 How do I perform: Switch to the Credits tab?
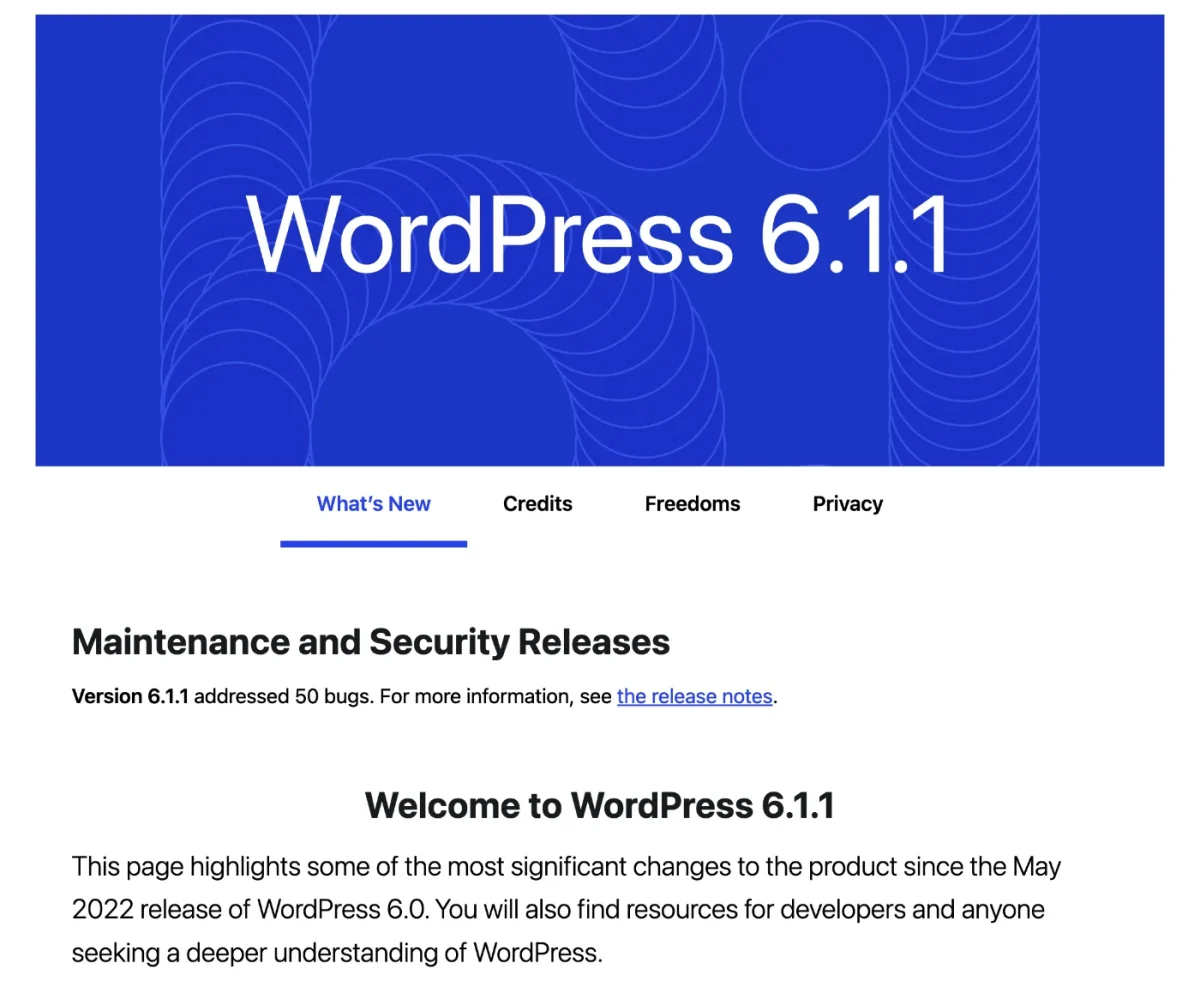click(x=538, y=504)
